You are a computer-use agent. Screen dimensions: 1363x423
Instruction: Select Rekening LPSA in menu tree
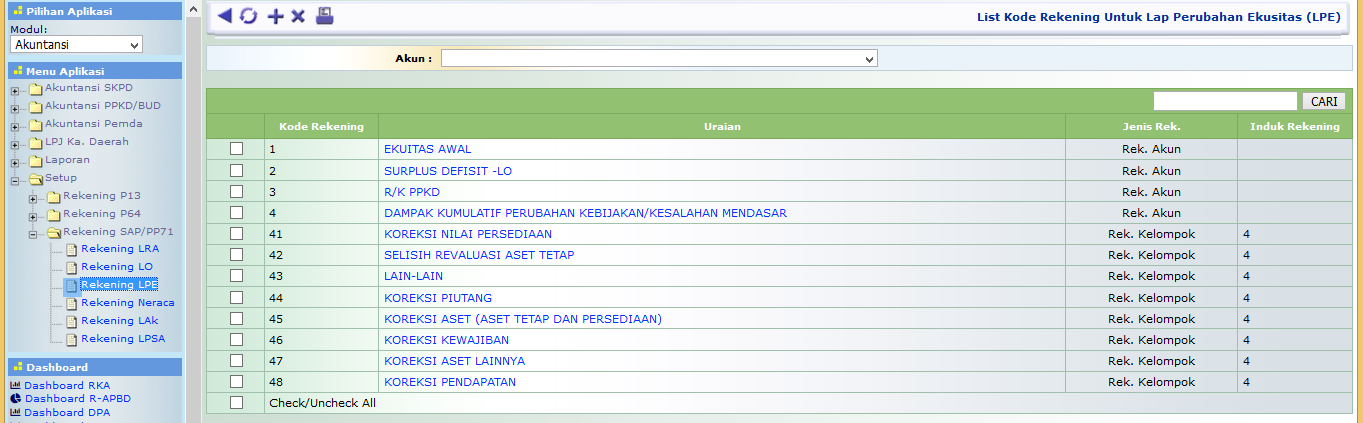point(122,339)
